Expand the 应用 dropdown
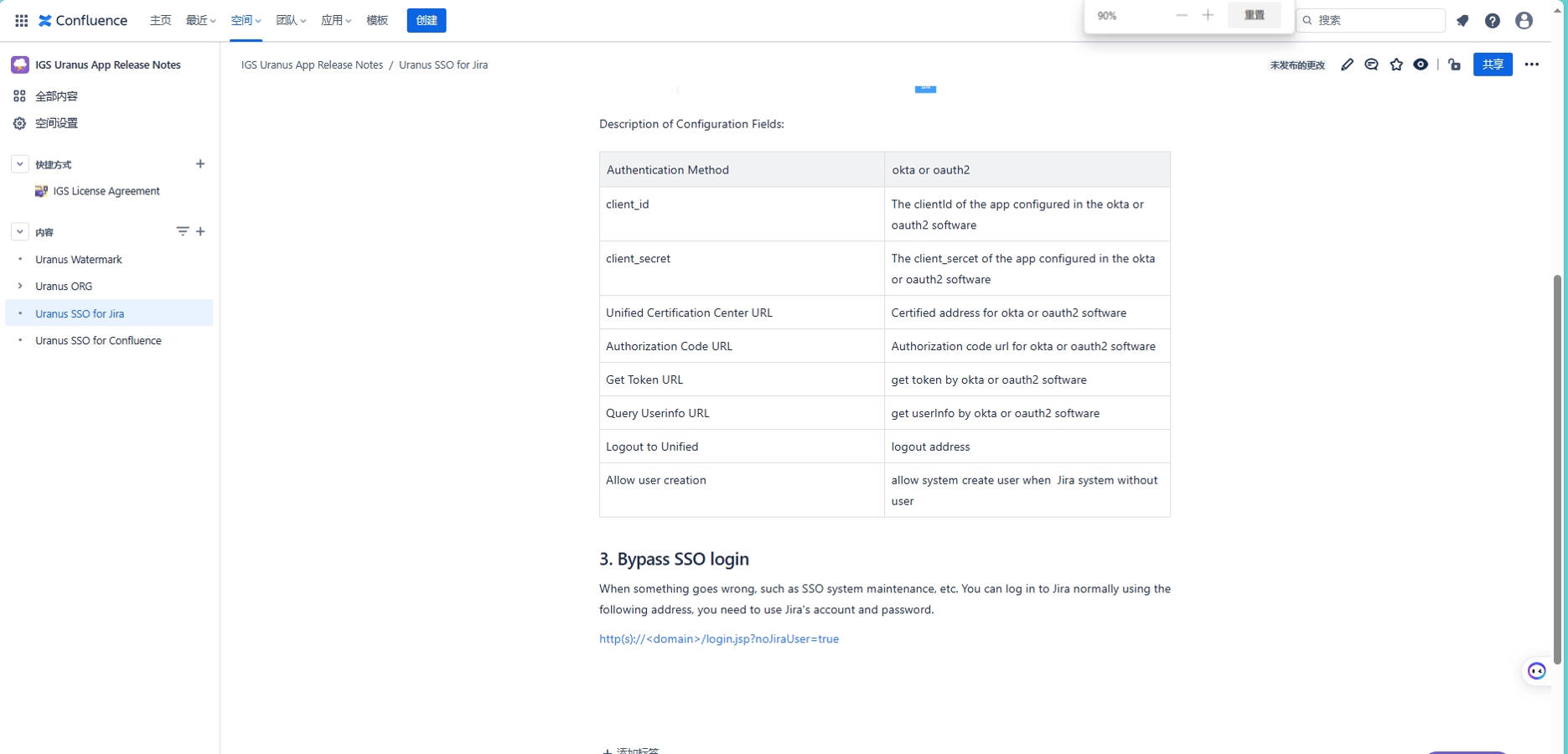 click(335, 20)
